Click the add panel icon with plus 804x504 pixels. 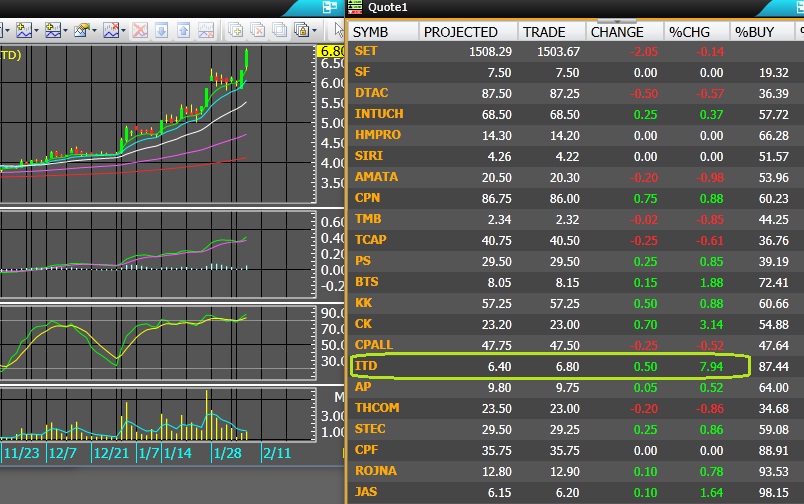pyautogui.click(x=234, y=30)
